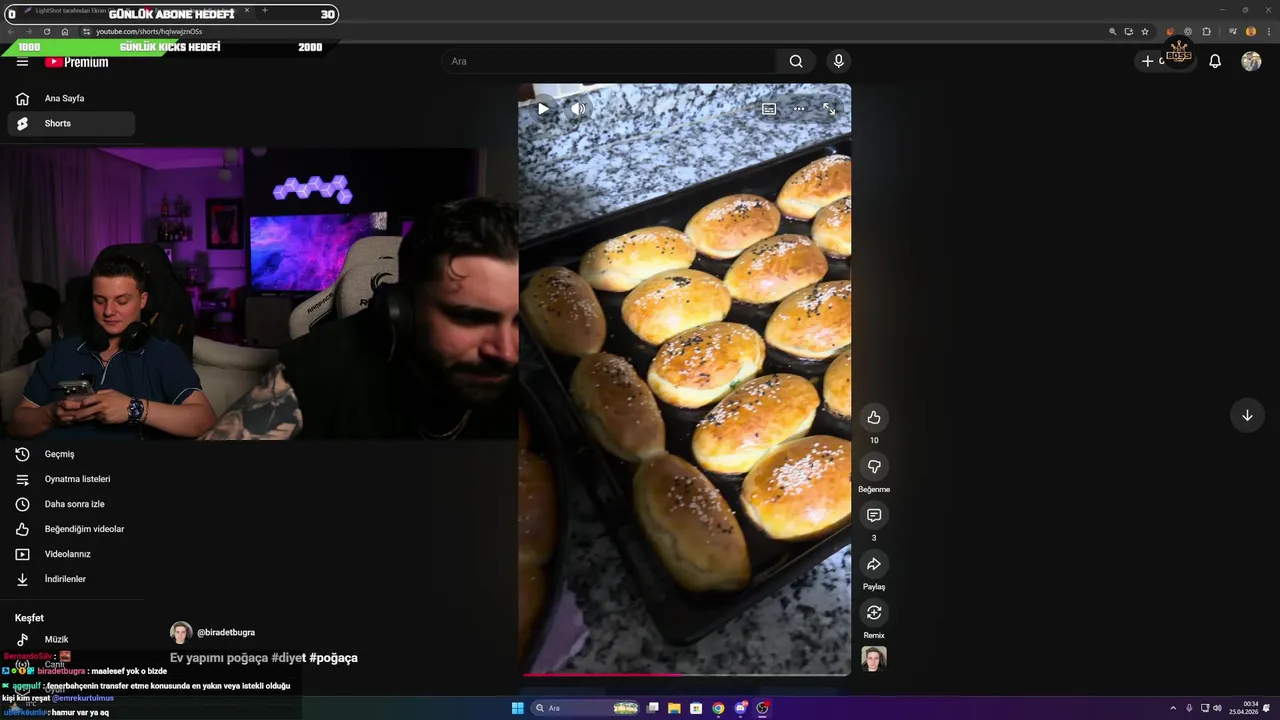Image resolution: width=1280 pixels, height=720 pixels.
Task: Select Shorts in the sidebar
Action: (x=71, y=123)
